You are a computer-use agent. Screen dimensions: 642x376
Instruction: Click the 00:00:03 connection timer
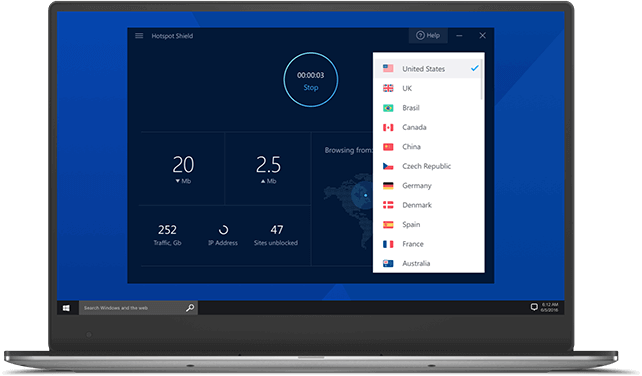[x=310, y=75]
